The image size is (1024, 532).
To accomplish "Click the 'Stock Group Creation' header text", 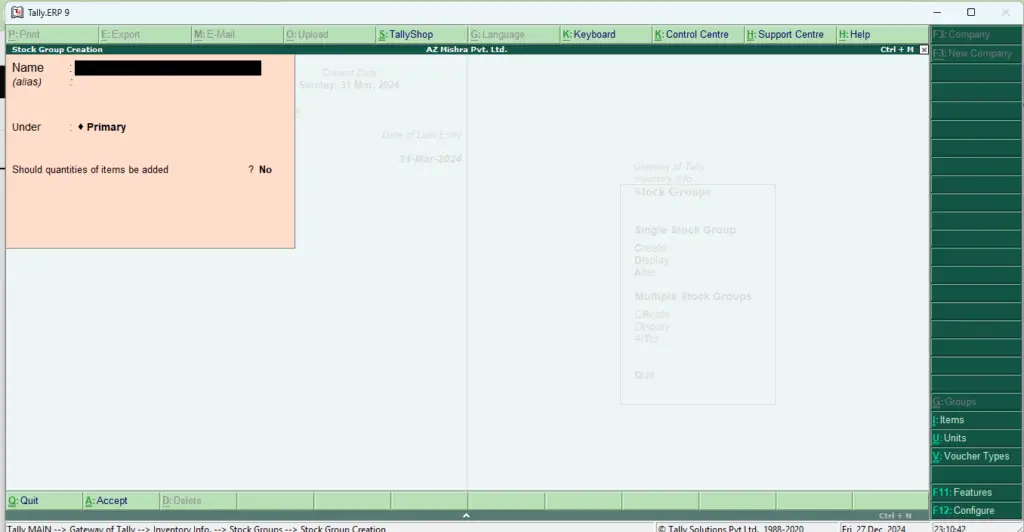I will coord(57,50).
